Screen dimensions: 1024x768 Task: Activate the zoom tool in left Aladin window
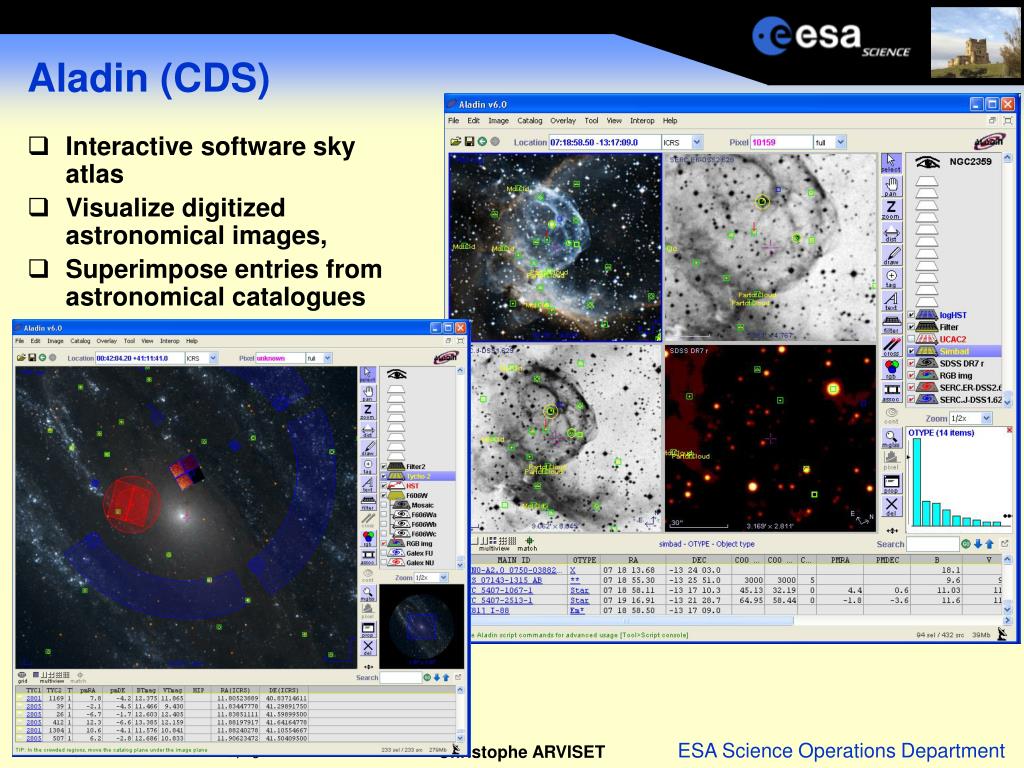point(368,411)
